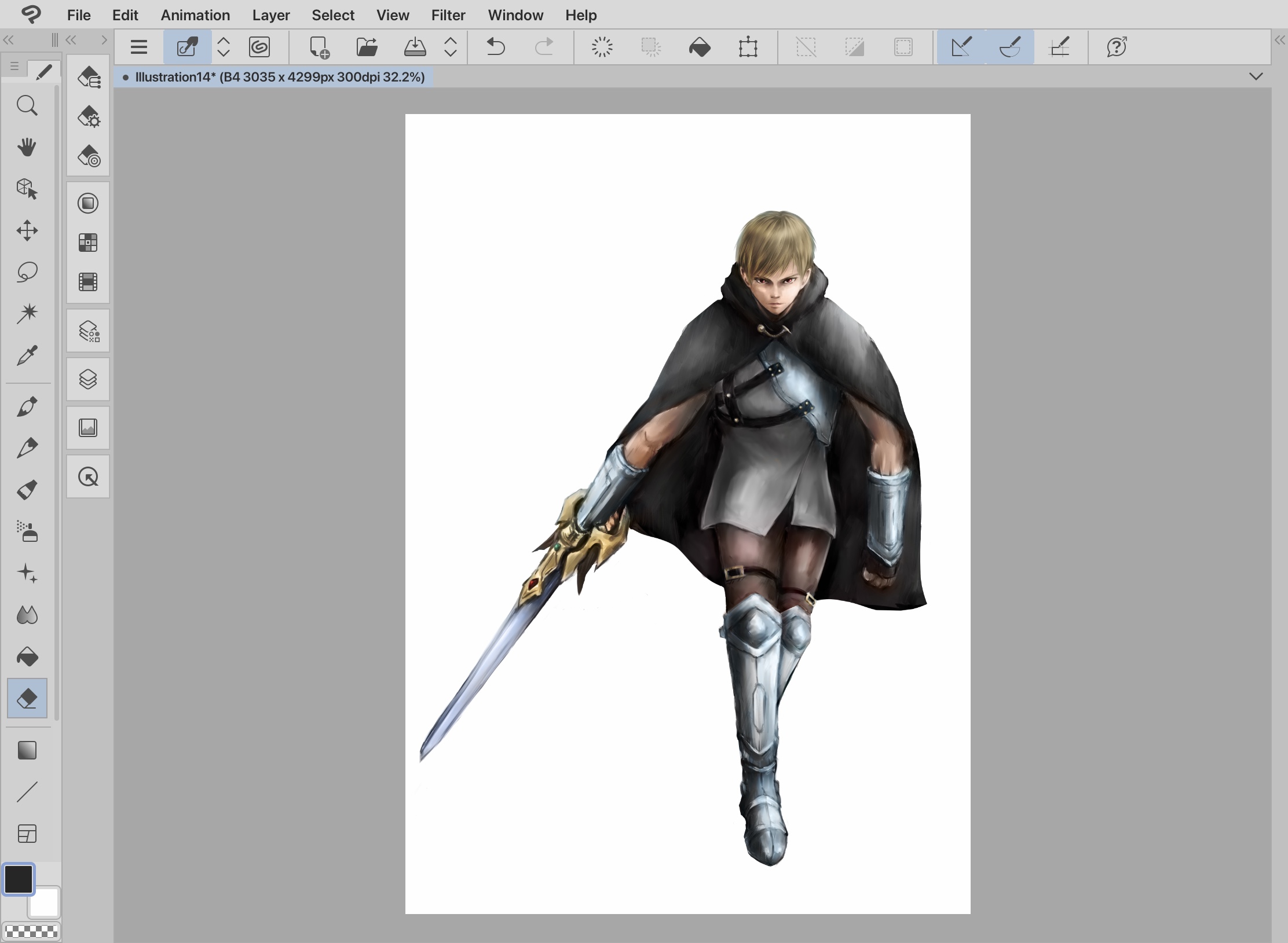The height and width of the screenshot is (943, 1288).
Task: Open the Brush Size eraser target panel
Action: pyautogui.click(x=89, y=156)
